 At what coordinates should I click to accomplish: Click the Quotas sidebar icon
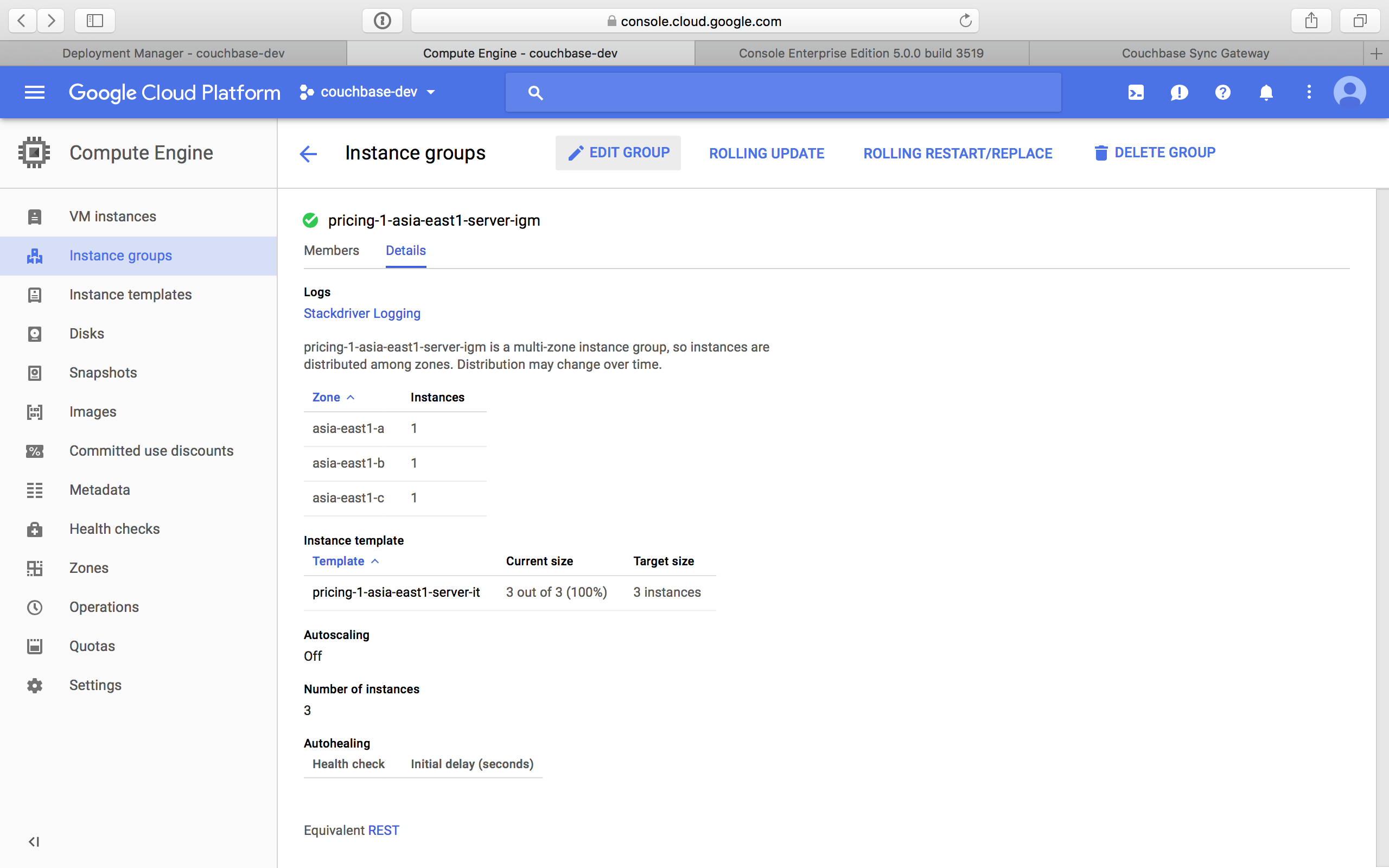(x=34, y=646)
